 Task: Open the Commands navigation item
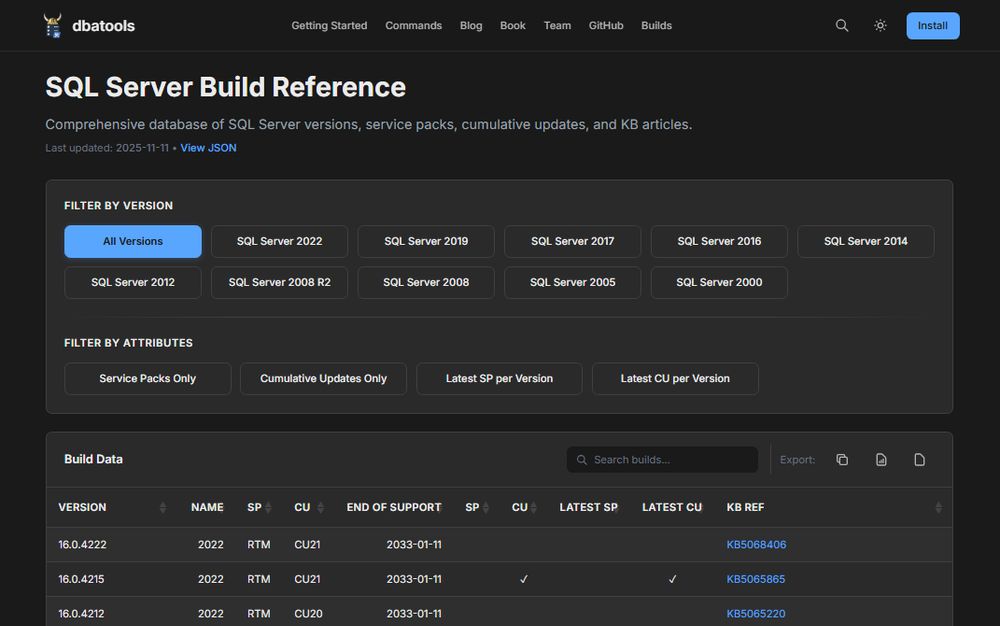(413, 25)
